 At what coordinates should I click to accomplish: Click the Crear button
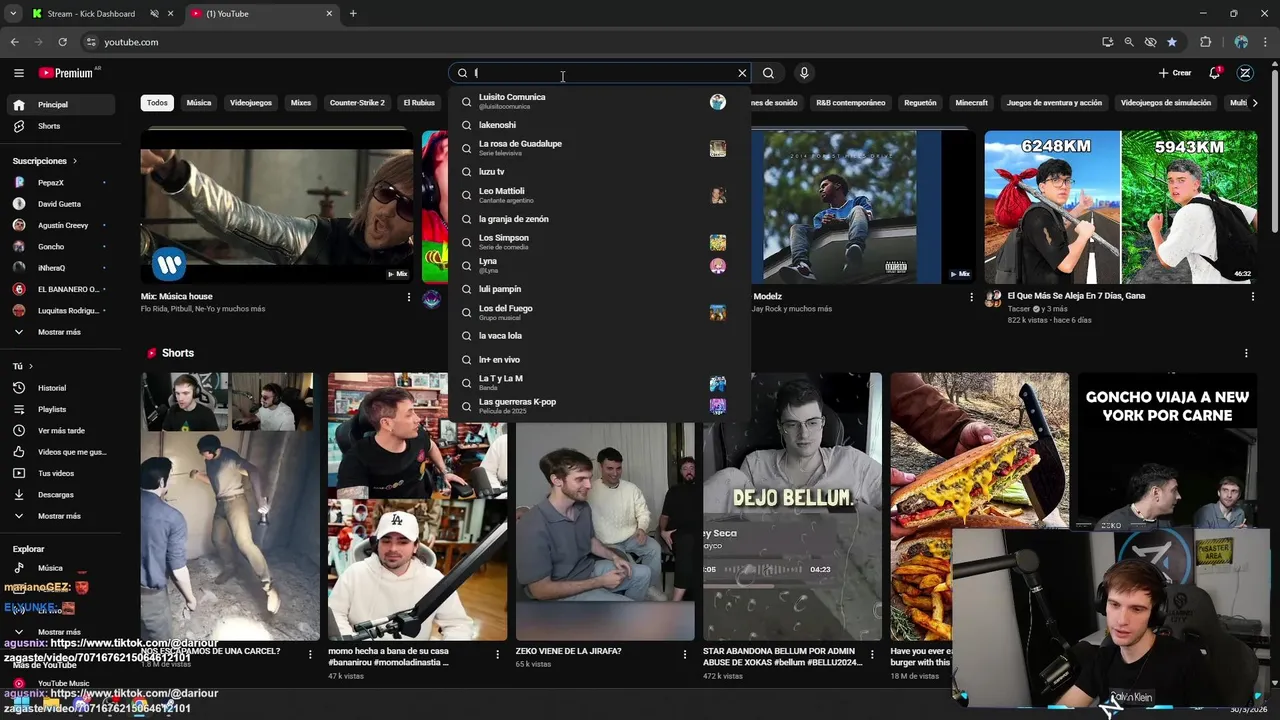pyautogui.click(x=1175, y=73)
